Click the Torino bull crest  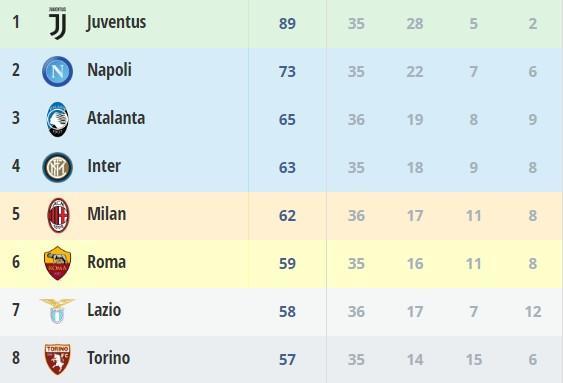[x=57, y=359]
